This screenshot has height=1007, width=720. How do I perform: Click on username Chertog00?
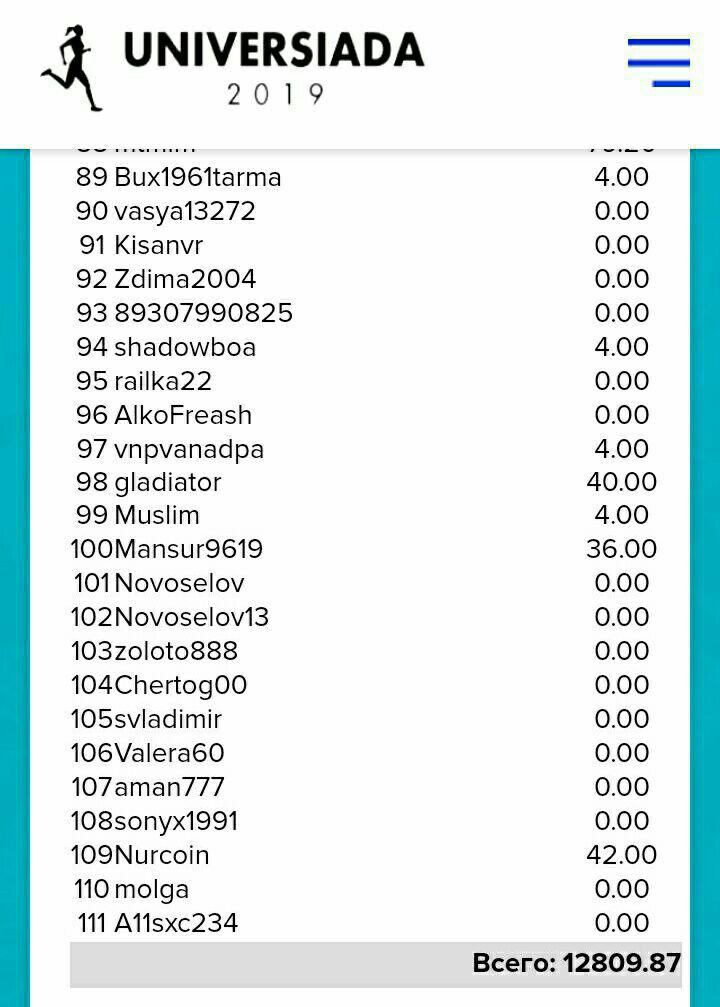(181, 686)
